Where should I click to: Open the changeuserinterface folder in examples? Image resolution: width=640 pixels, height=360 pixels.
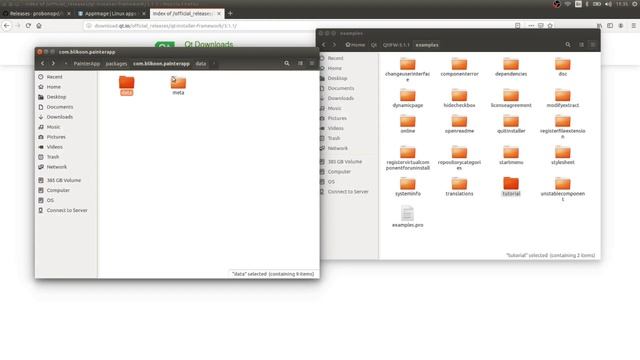pyautogui.click(x=407, y=69)
